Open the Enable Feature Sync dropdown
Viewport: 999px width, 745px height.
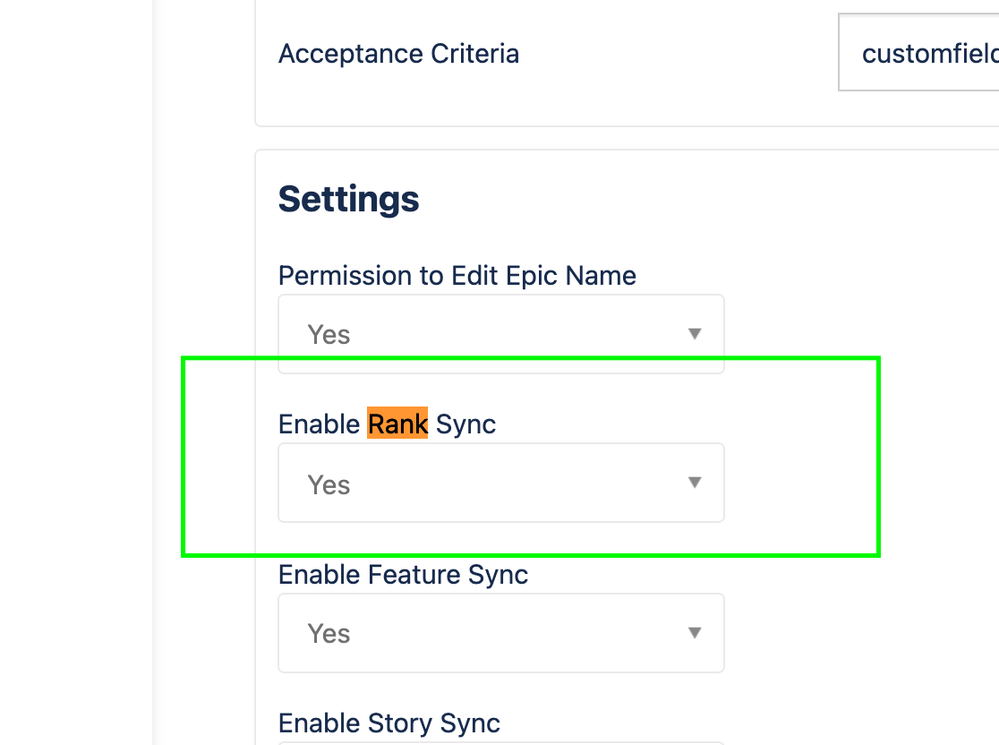point(500,633)
